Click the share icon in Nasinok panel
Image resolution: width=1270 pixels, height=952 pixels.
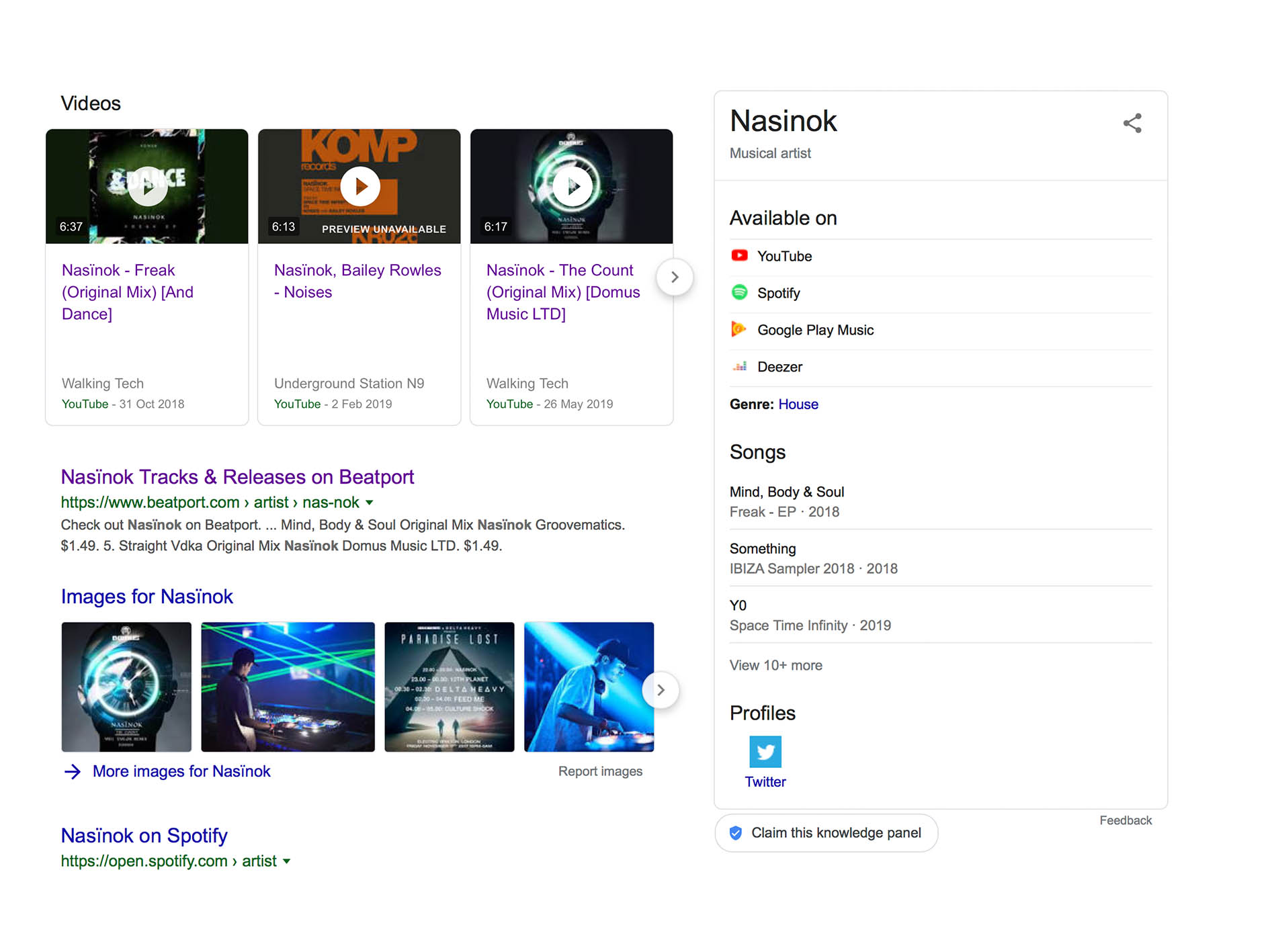pyautogui.click(x=1132, y=123)
